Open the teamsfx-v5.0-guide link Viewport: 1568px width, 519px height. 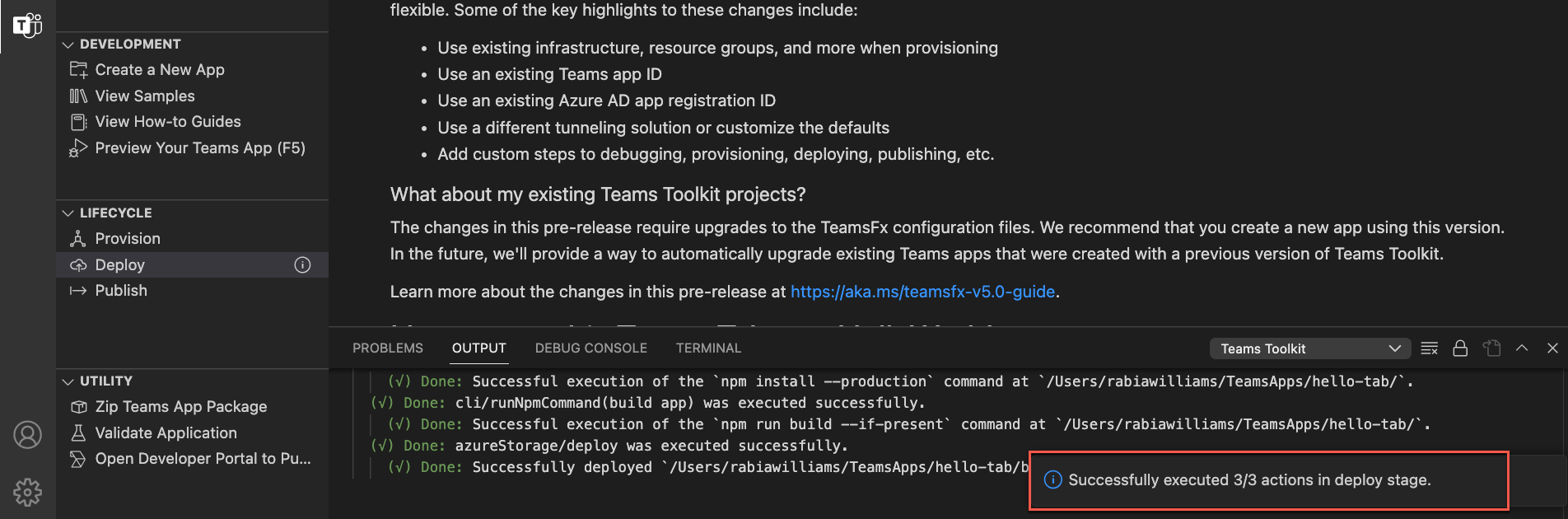coord(922,291)
